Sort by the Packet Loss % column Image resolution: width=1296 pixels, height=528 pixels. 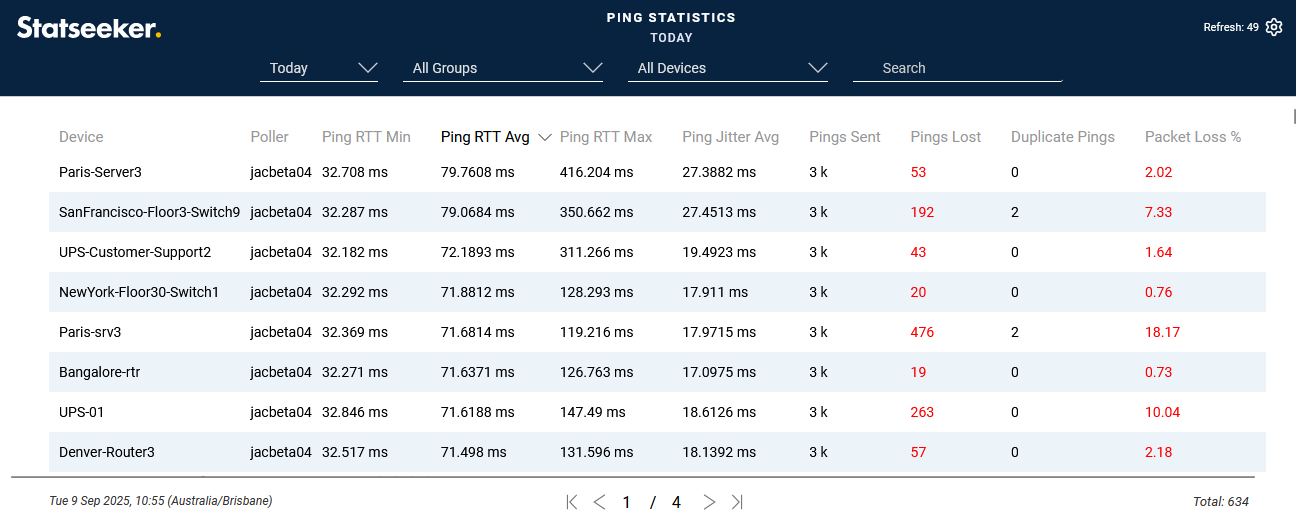1192,137
